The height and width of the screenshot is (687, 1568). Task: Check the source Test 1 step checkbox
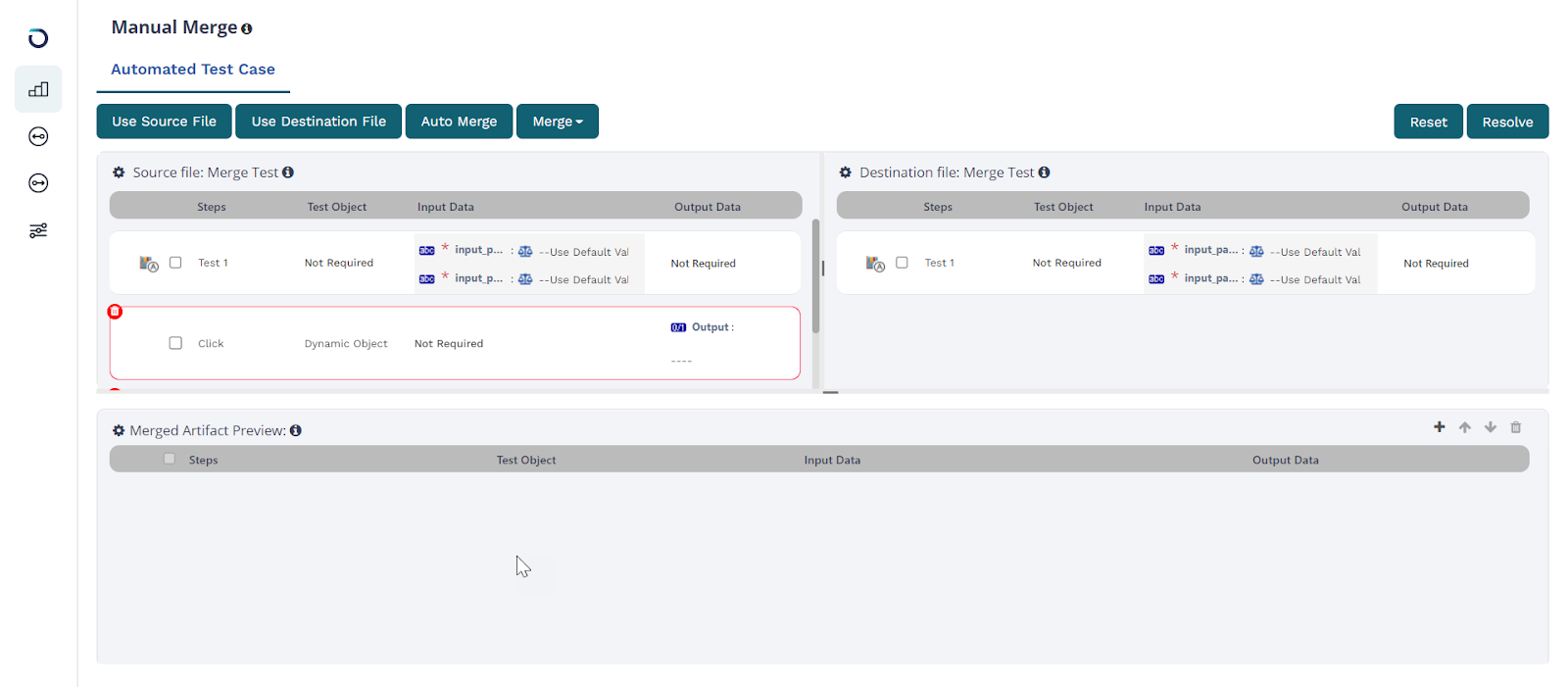click(x=175, y=263)
